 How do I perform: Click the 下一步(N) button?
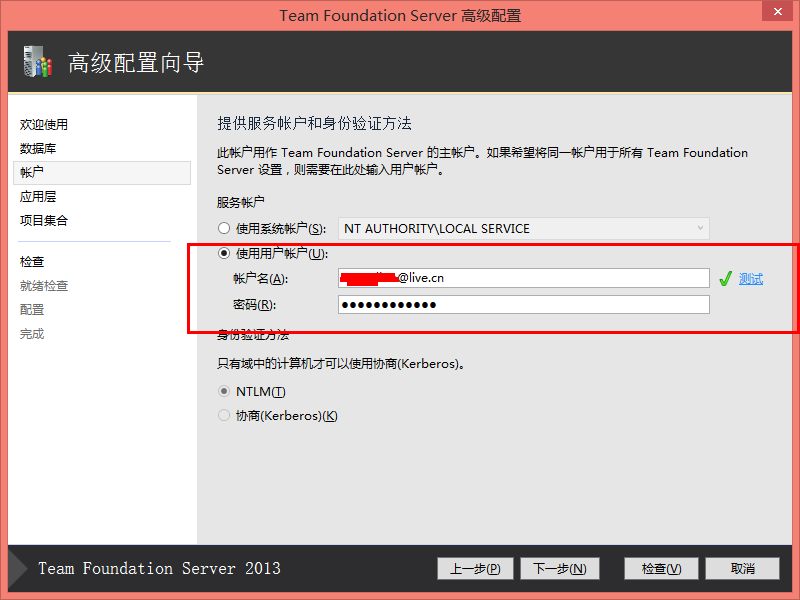[560, 568]
